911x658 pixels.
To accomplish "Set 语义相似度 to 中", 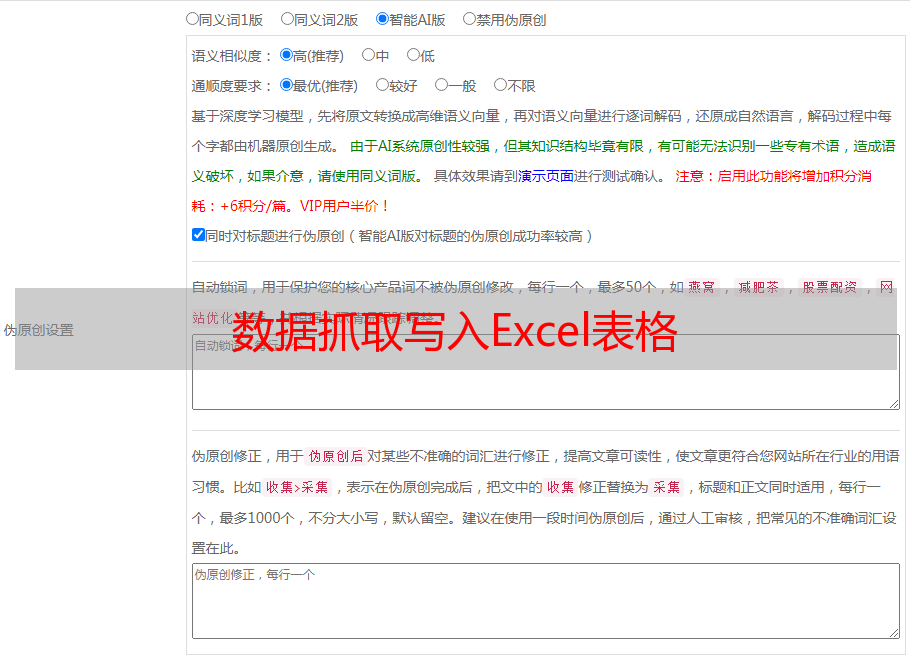I will coord(368,55).
